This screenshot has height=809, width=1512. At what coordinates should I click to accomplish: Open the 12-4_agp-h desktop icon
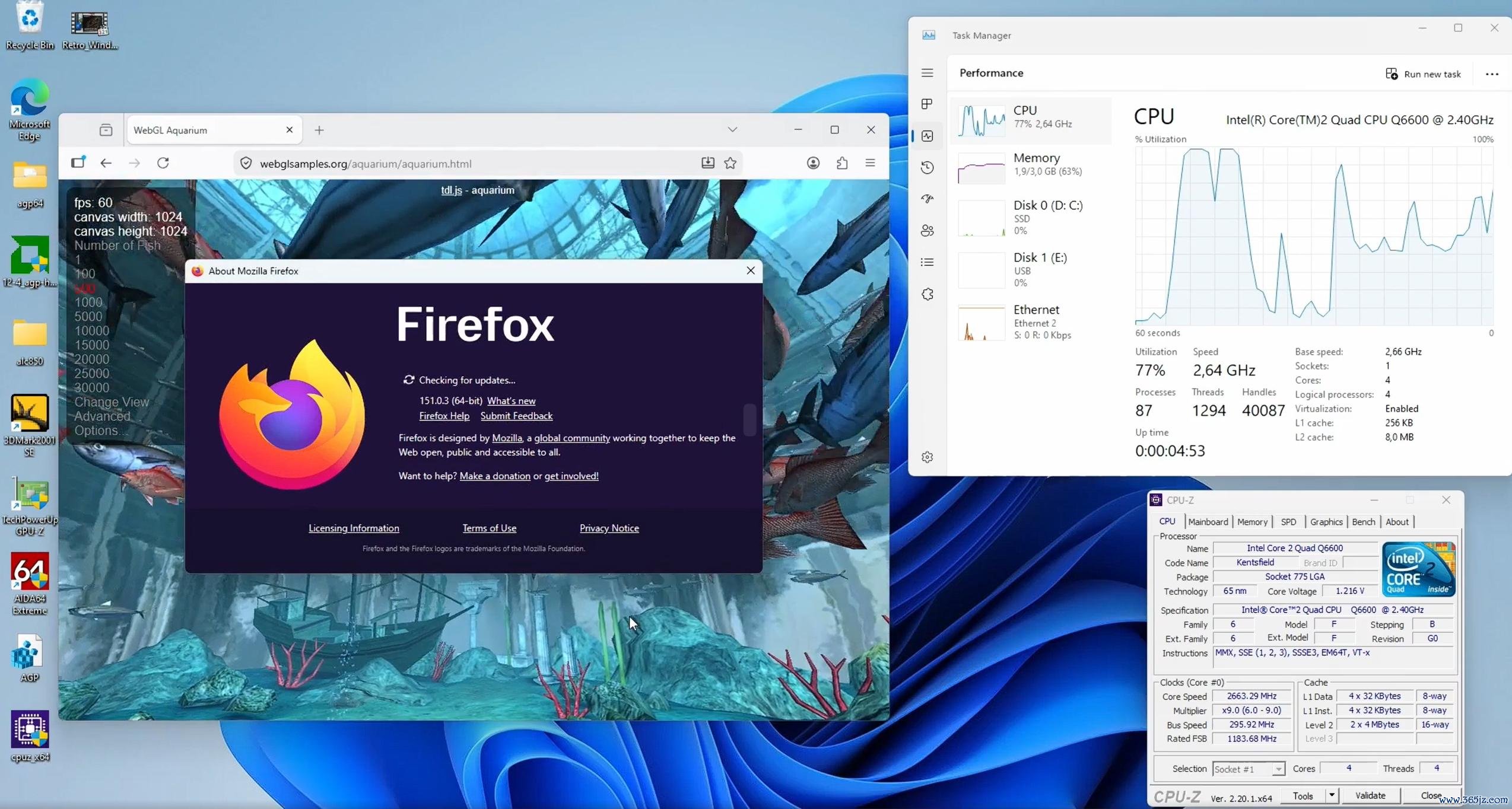pyautogui.click(x=30, y=262)
